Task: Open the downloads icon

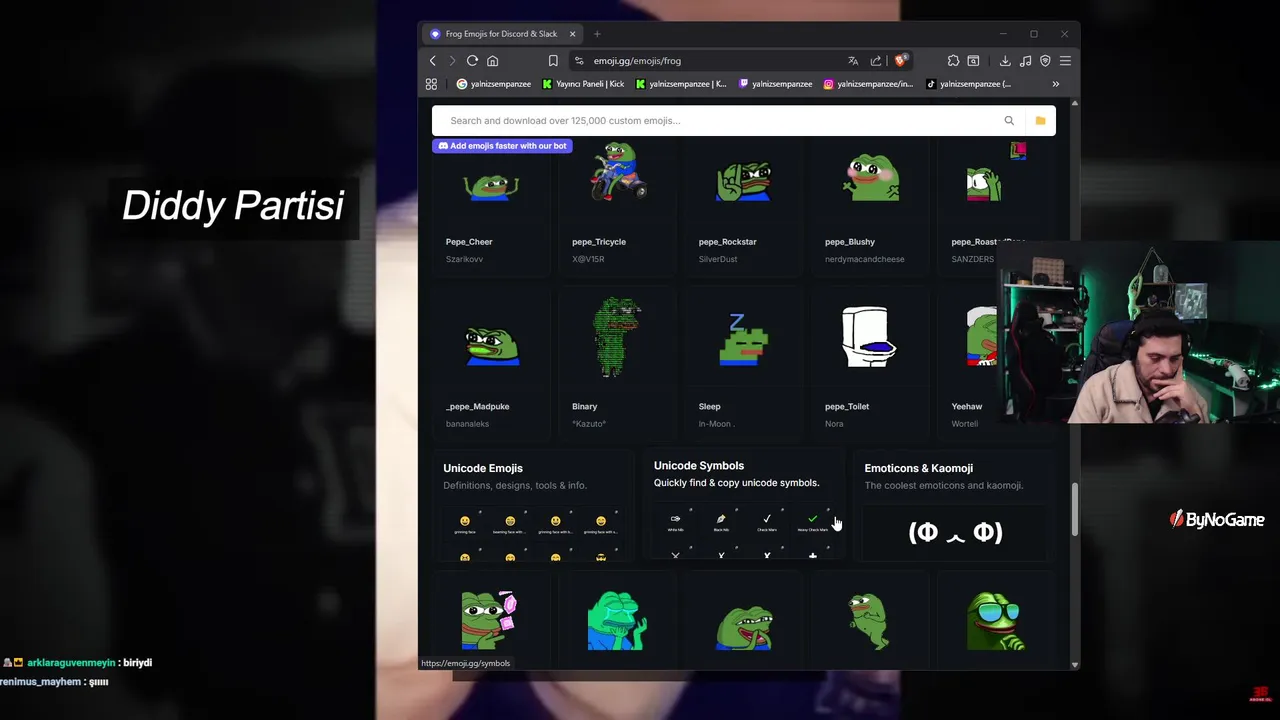Action: [x=1005, y=61]
